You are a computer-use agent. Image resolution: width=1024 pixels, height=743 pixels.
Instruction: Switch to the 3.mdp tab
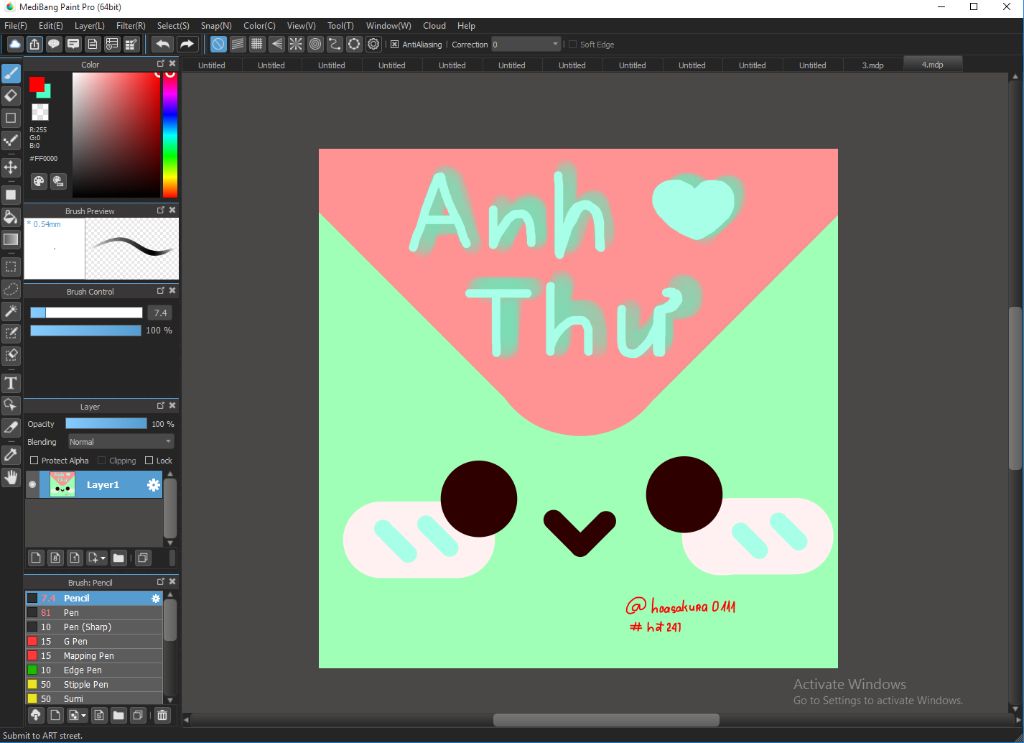872,65
